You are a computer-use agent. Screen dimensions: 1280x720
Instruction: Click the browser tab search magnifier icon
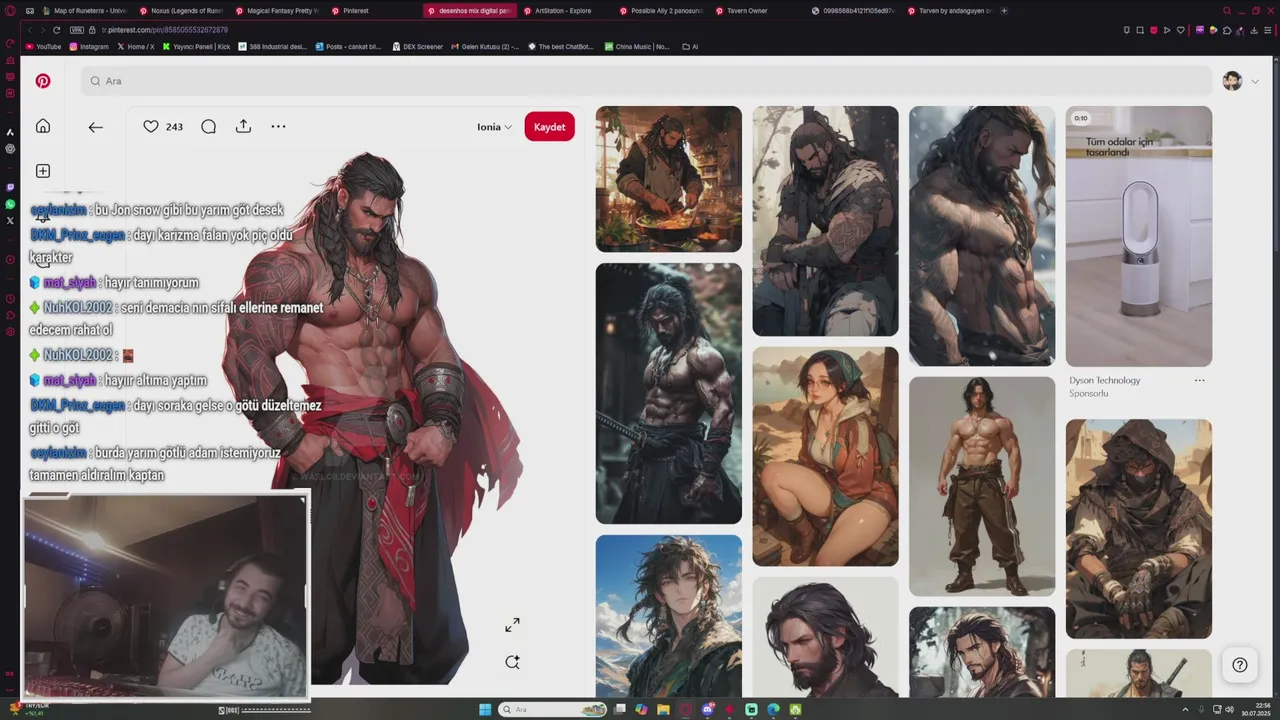[1227, 11]
